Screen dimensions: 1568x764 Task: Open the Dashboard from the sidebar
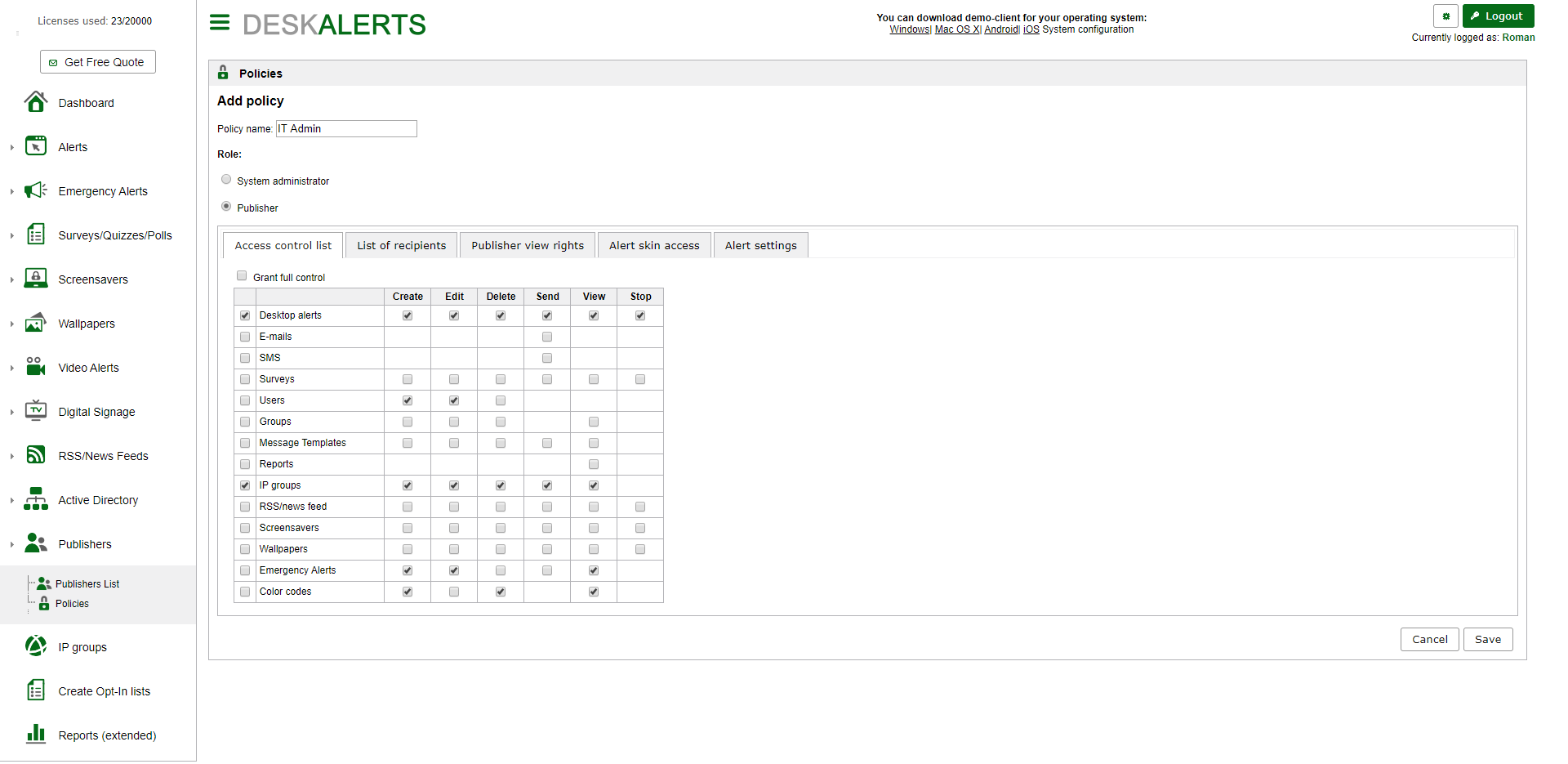pos(86,102)
